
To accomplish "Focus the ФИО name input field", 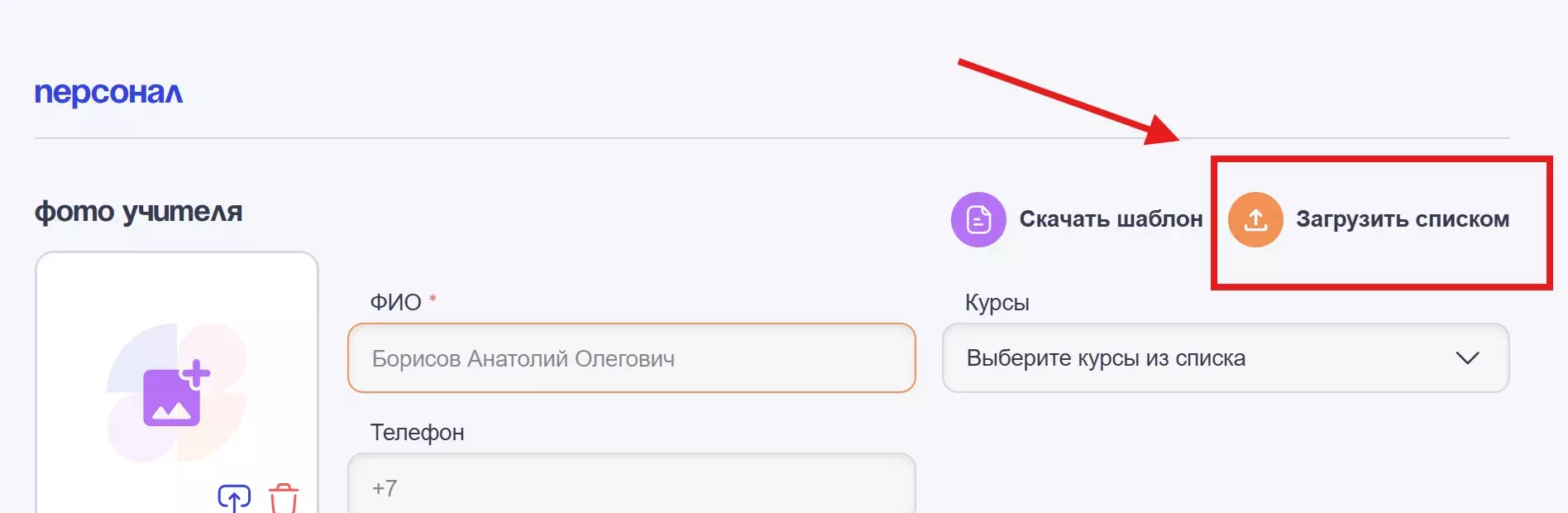I will point(631,358).
